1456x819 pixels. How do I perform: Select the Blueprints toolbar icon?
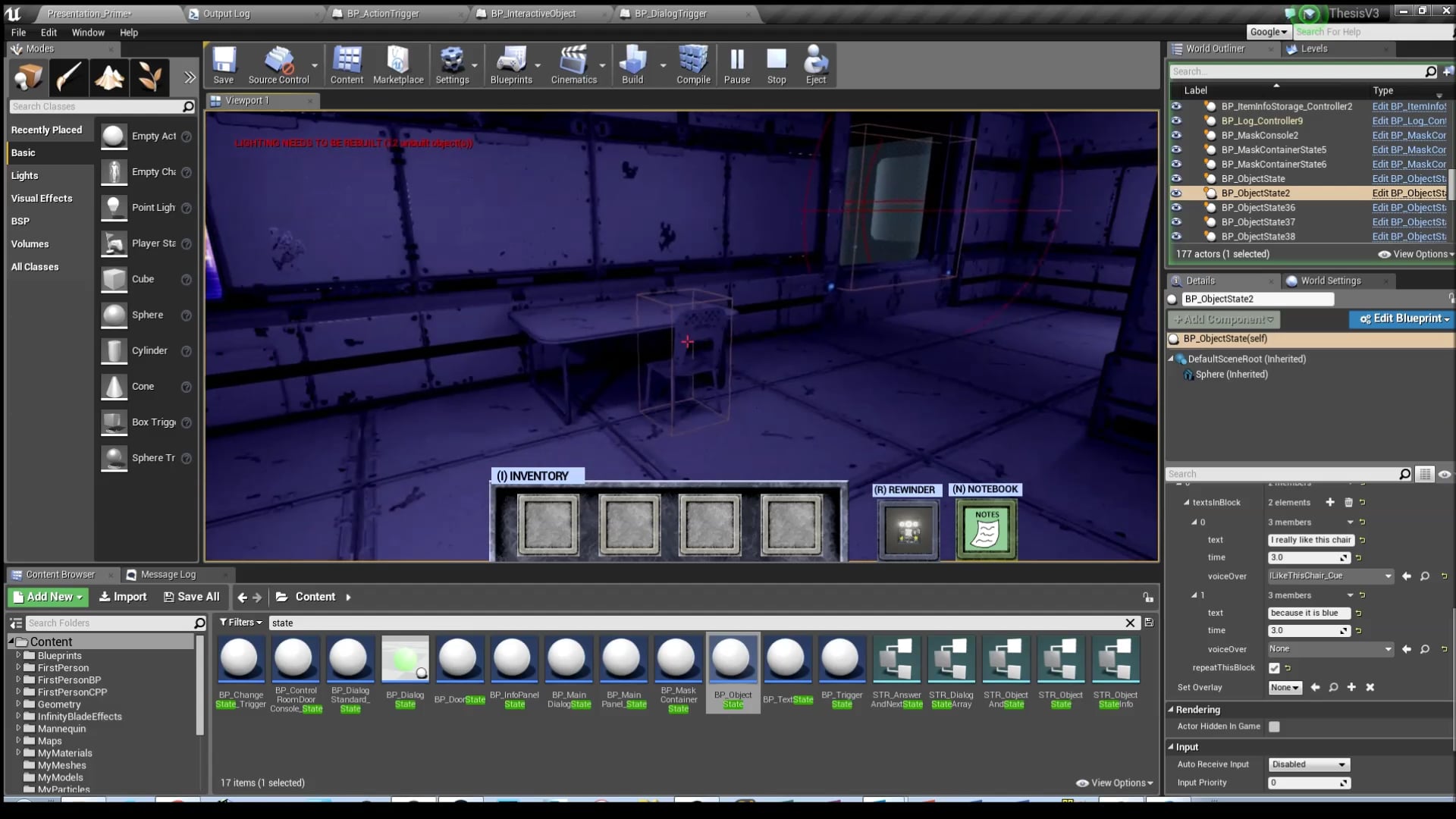coord(513,65)
